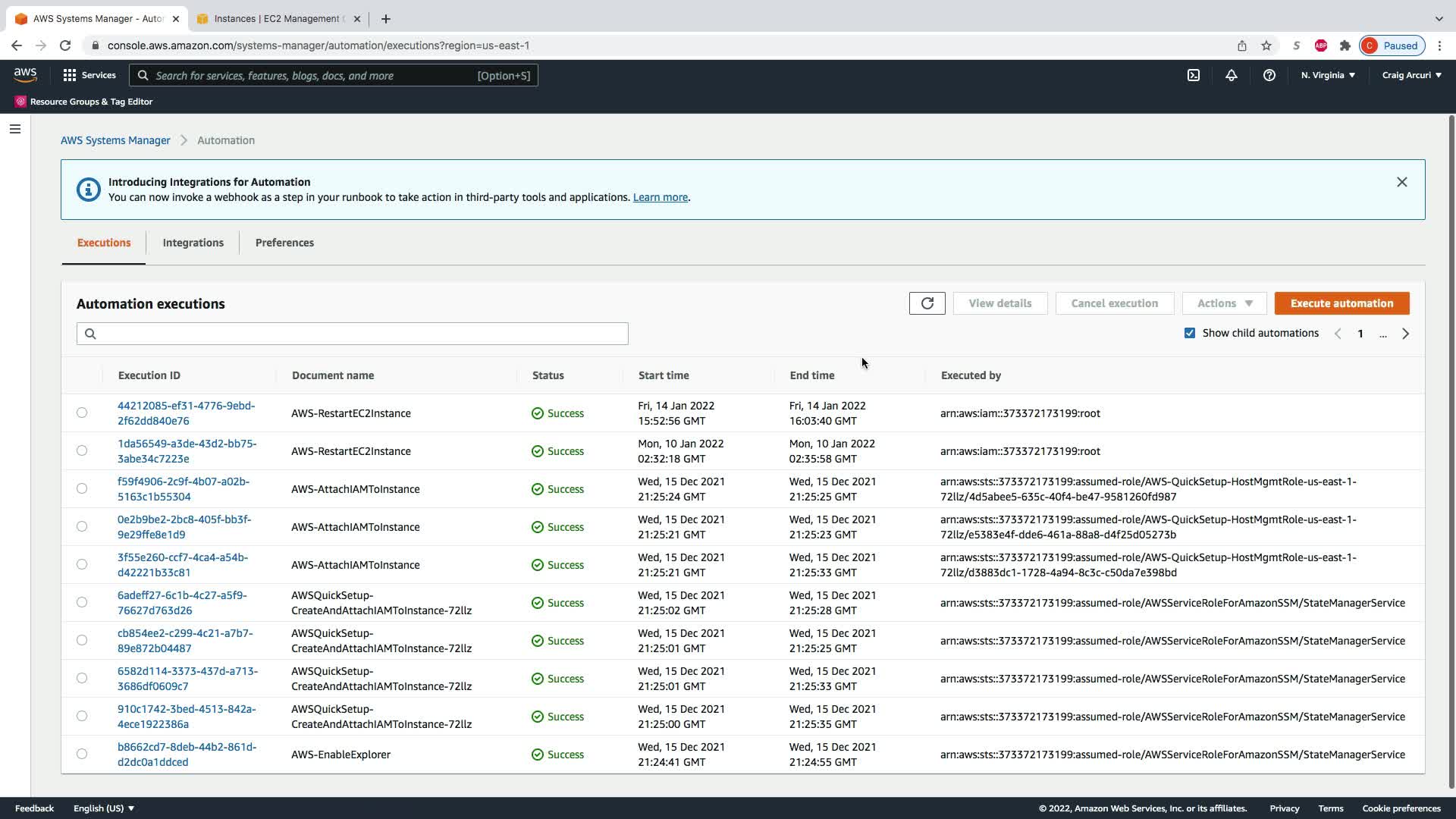
Task: Click the AWS logo home icon
Action: click(x=25, y=74)
